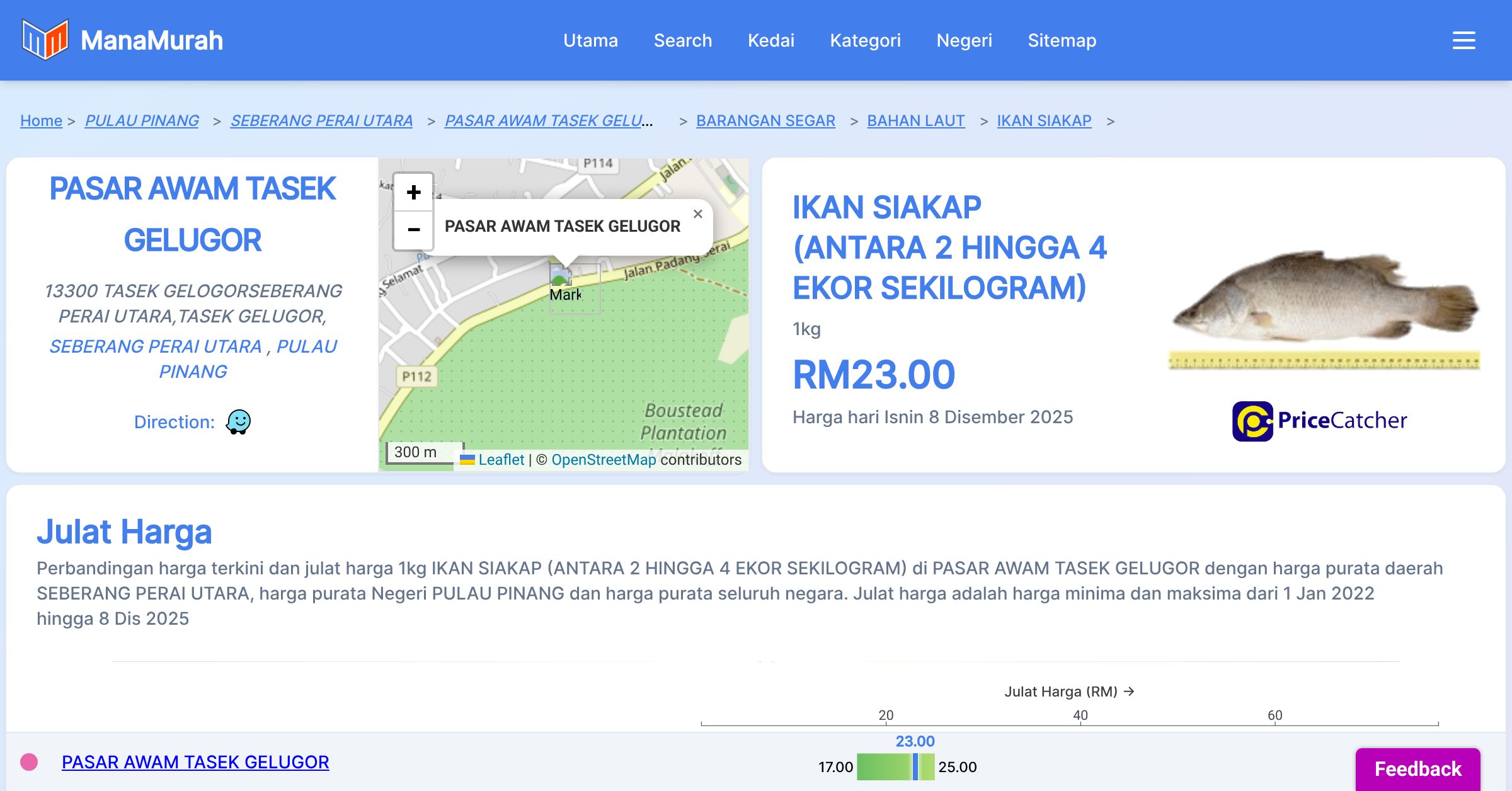The image size is (1512, 791).
Task: Open Waze directions icon
Action: 238,422
